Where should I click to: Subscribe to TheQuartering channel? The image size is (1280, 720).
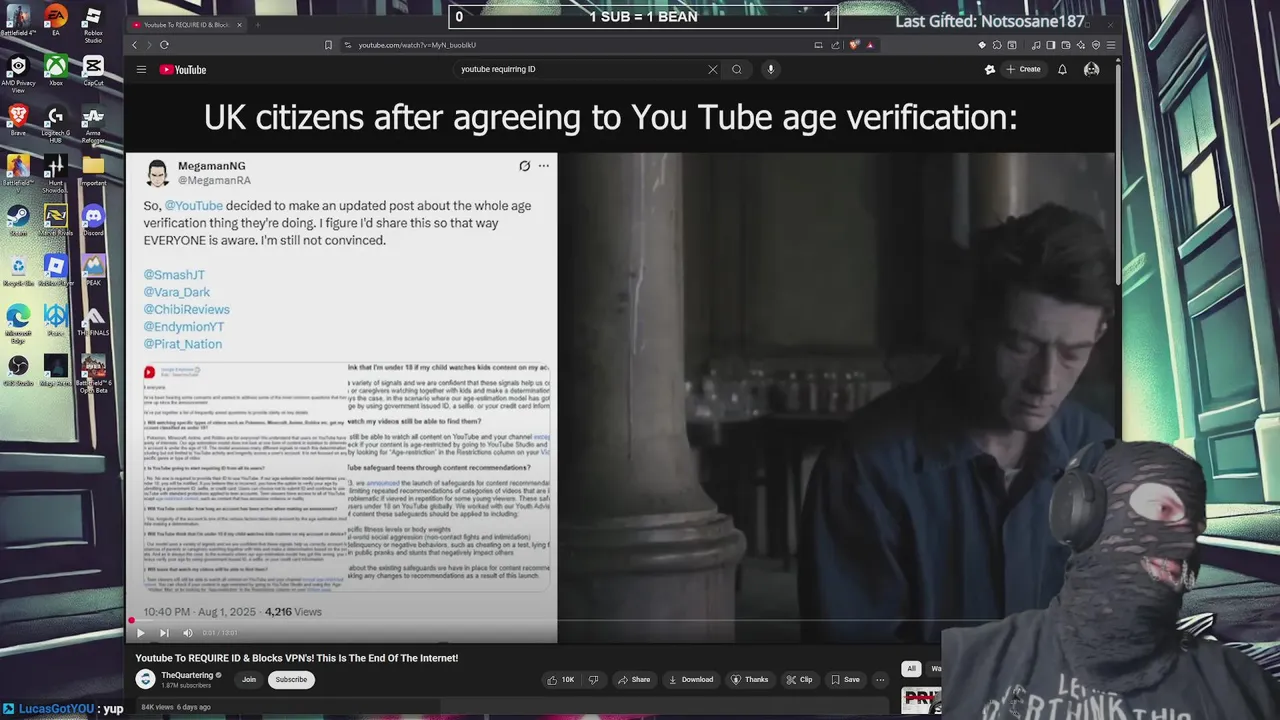point(291,679)
